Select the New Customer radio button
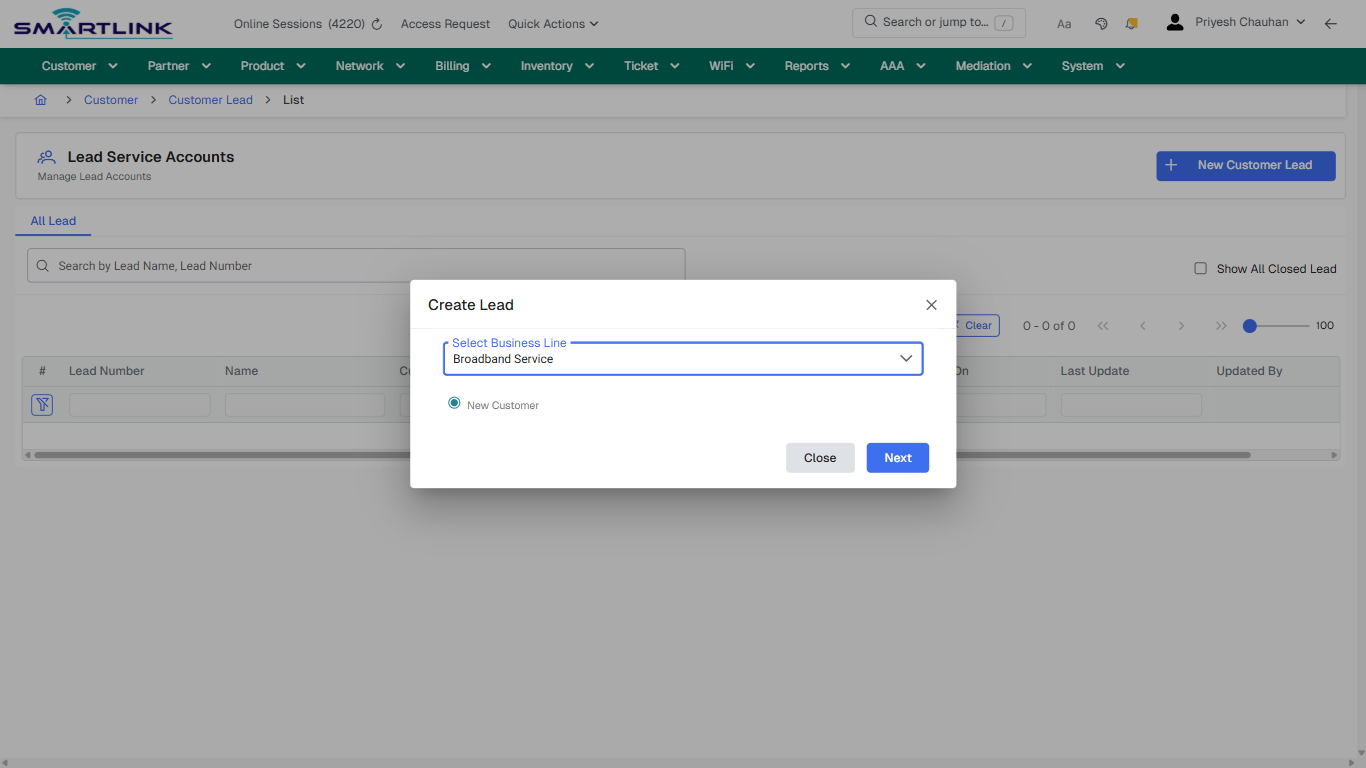 click(x=454, y=403)
